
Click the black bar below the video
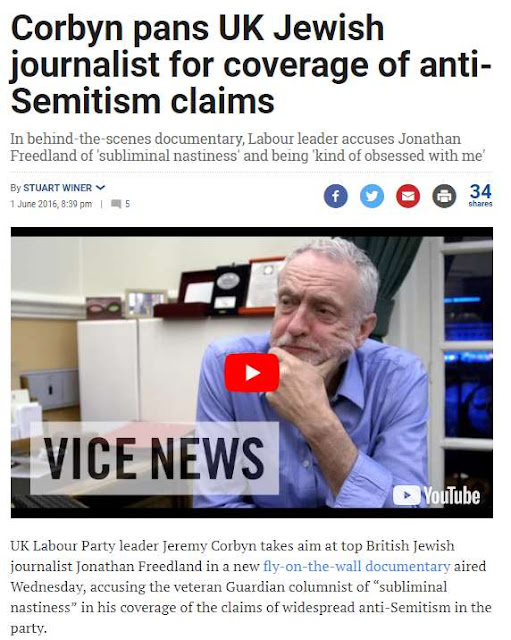point(252,513)
